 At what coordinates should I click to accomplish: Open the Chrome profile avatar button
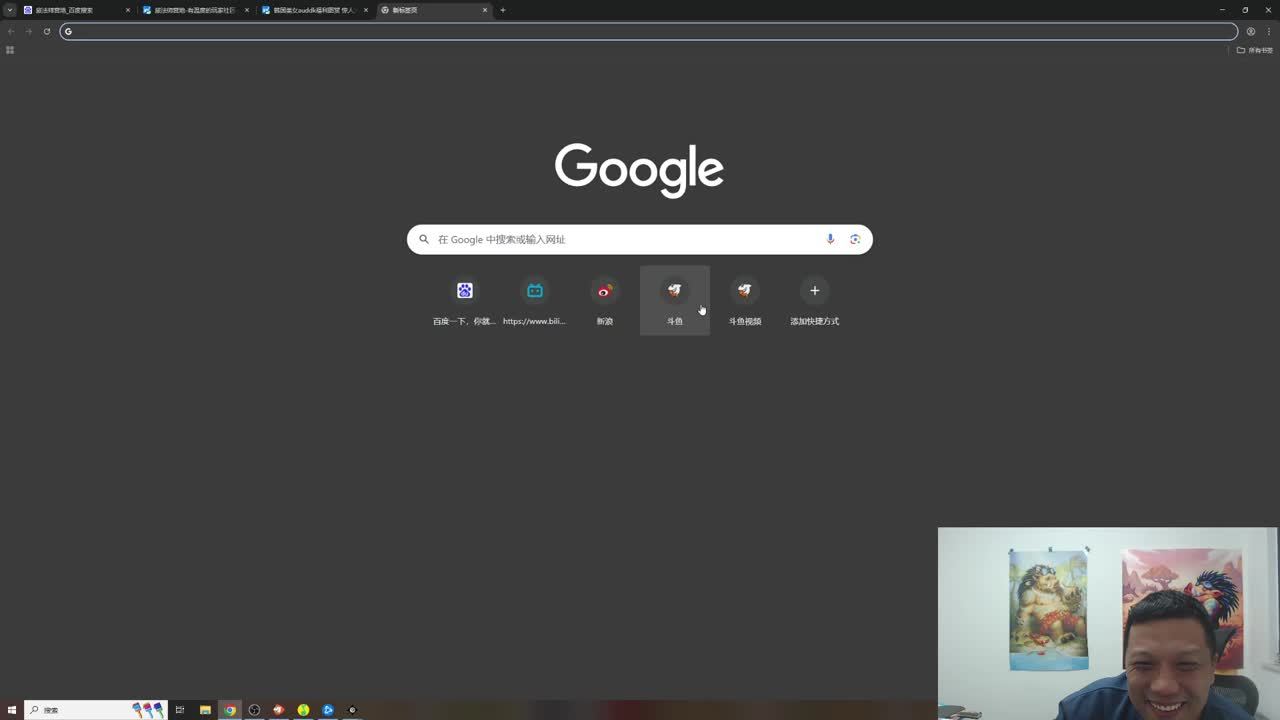[x=1250, y=31]
